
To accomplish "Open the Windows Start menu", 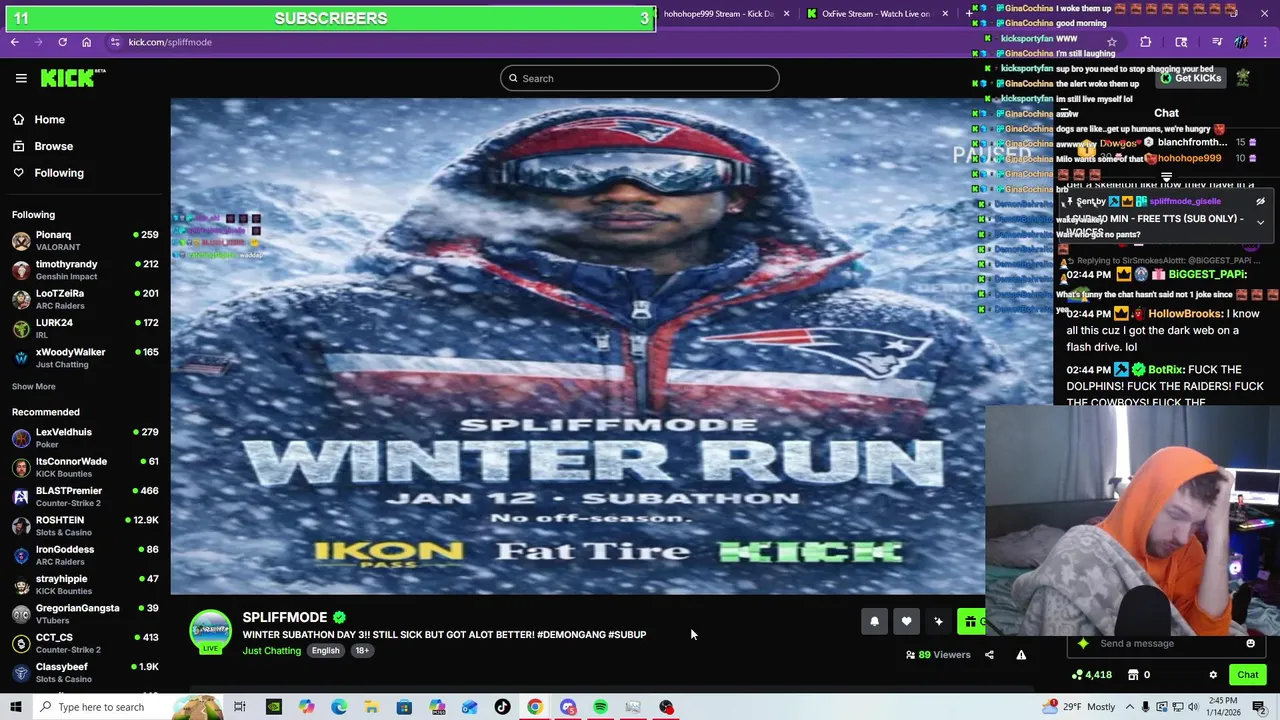I will (15, 707).
